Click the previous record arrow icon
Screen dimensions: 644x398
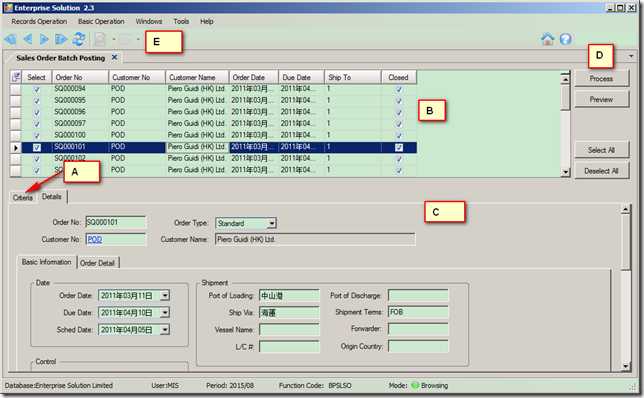(x=28, y=39)
